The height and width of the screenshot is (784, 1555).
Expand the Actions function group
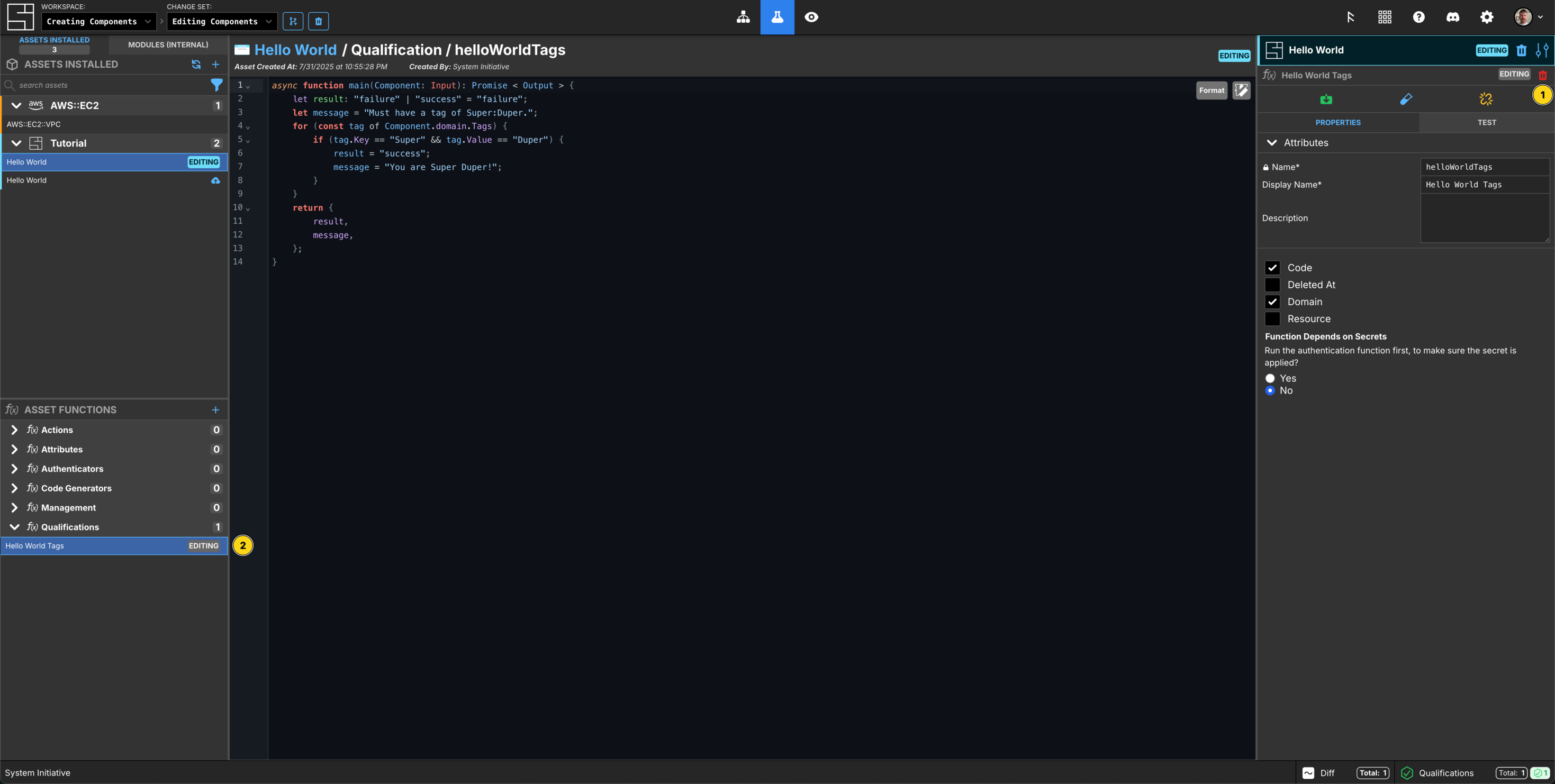(14, 430)
